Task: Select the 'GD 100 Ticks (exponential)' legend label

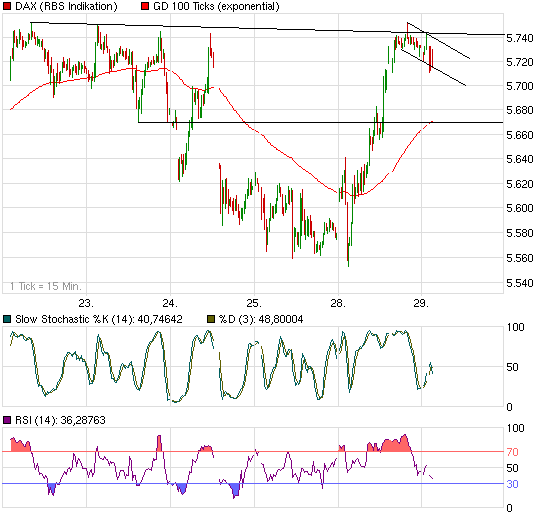Action: tap(216, 6)
